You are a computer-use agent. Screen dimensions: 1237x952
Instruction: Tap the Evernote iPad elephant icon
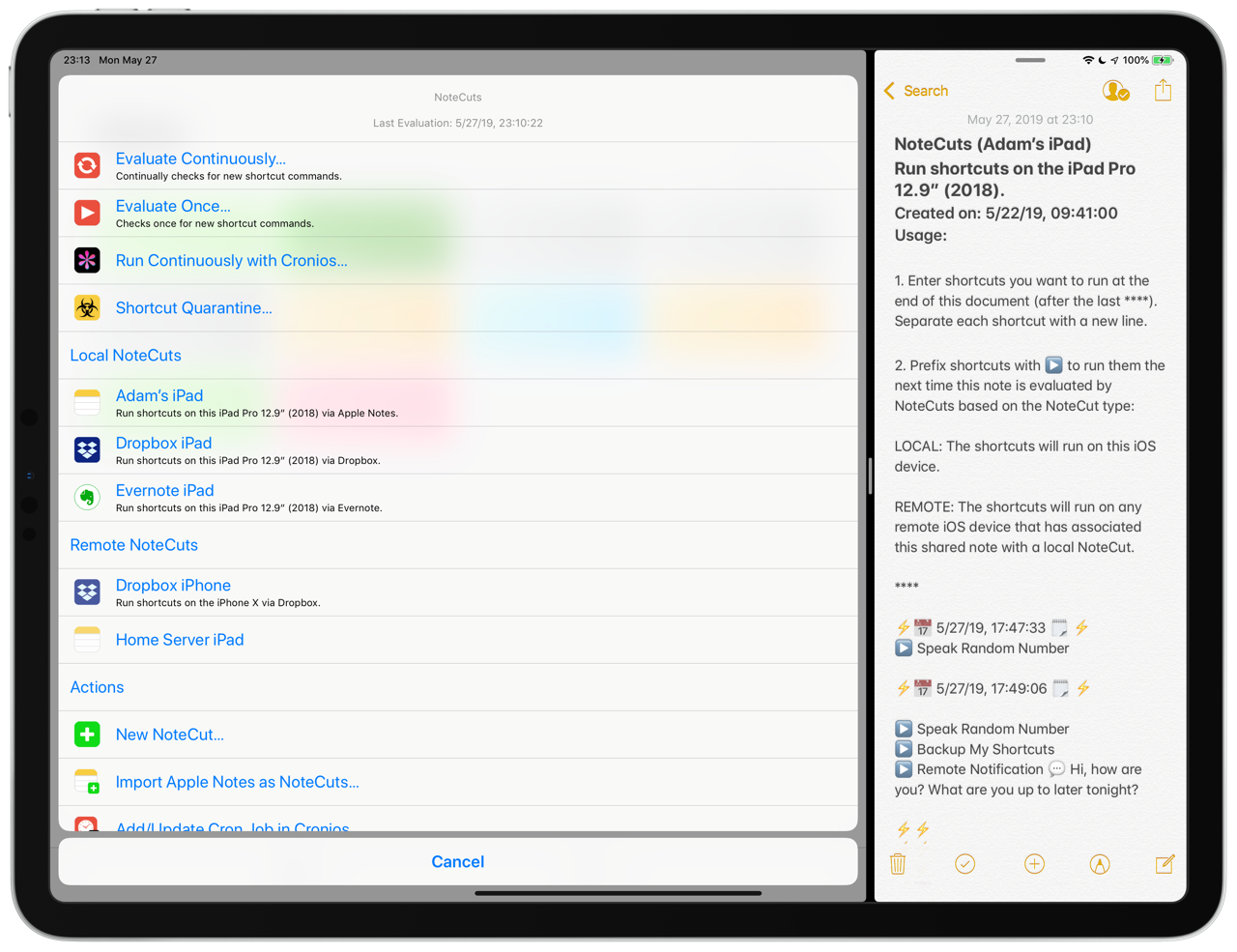(x=87, y=497)
